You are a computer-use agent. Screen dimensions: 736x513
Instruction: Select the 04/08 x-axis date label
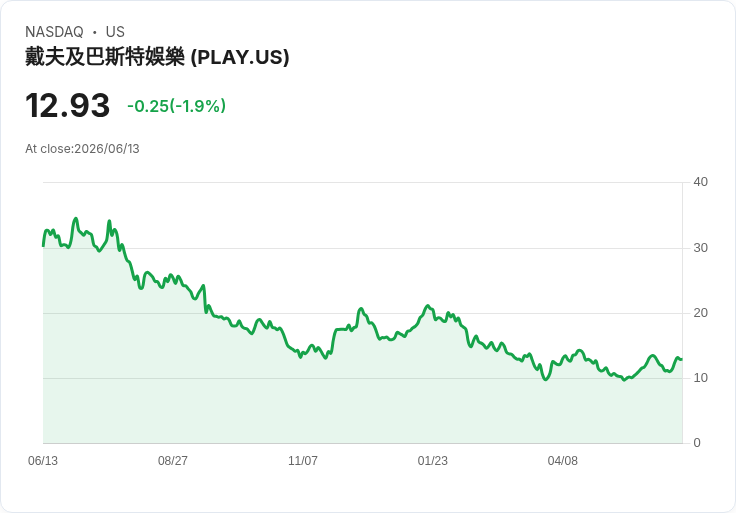(x=562, y=461)
